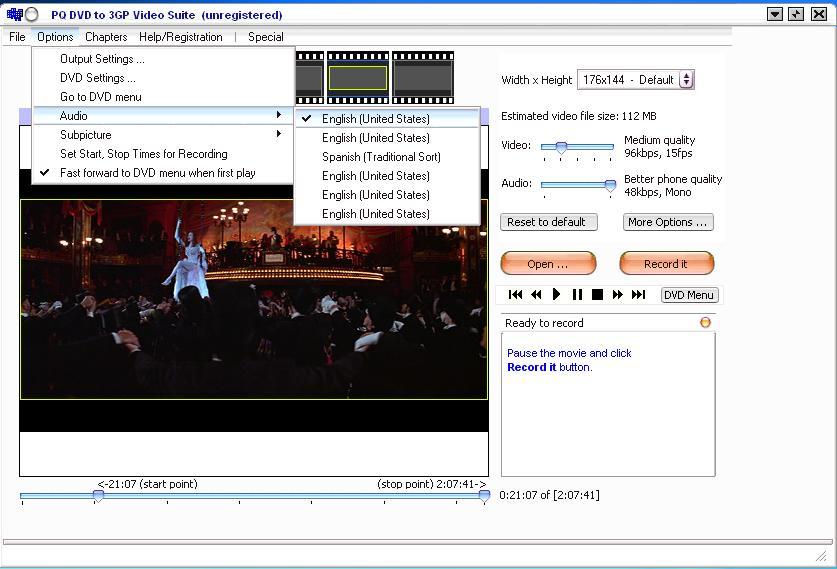Click the '0:21:07 of [2:07:41]' time text
The image size is (837, 569).
tap(549, 495)
